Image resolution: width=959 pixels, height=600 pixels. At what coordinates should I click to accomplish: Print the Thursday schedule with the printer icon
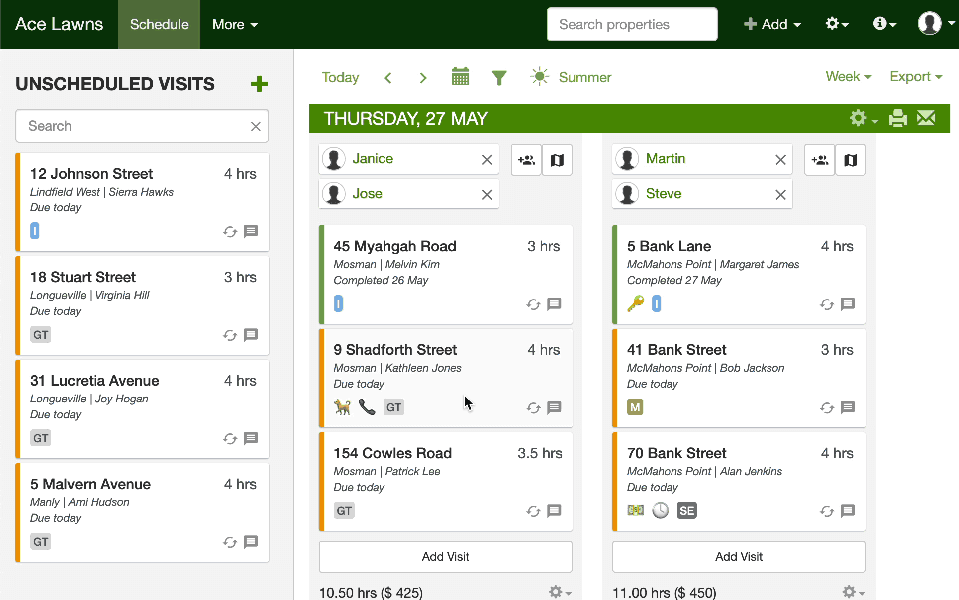898,119
